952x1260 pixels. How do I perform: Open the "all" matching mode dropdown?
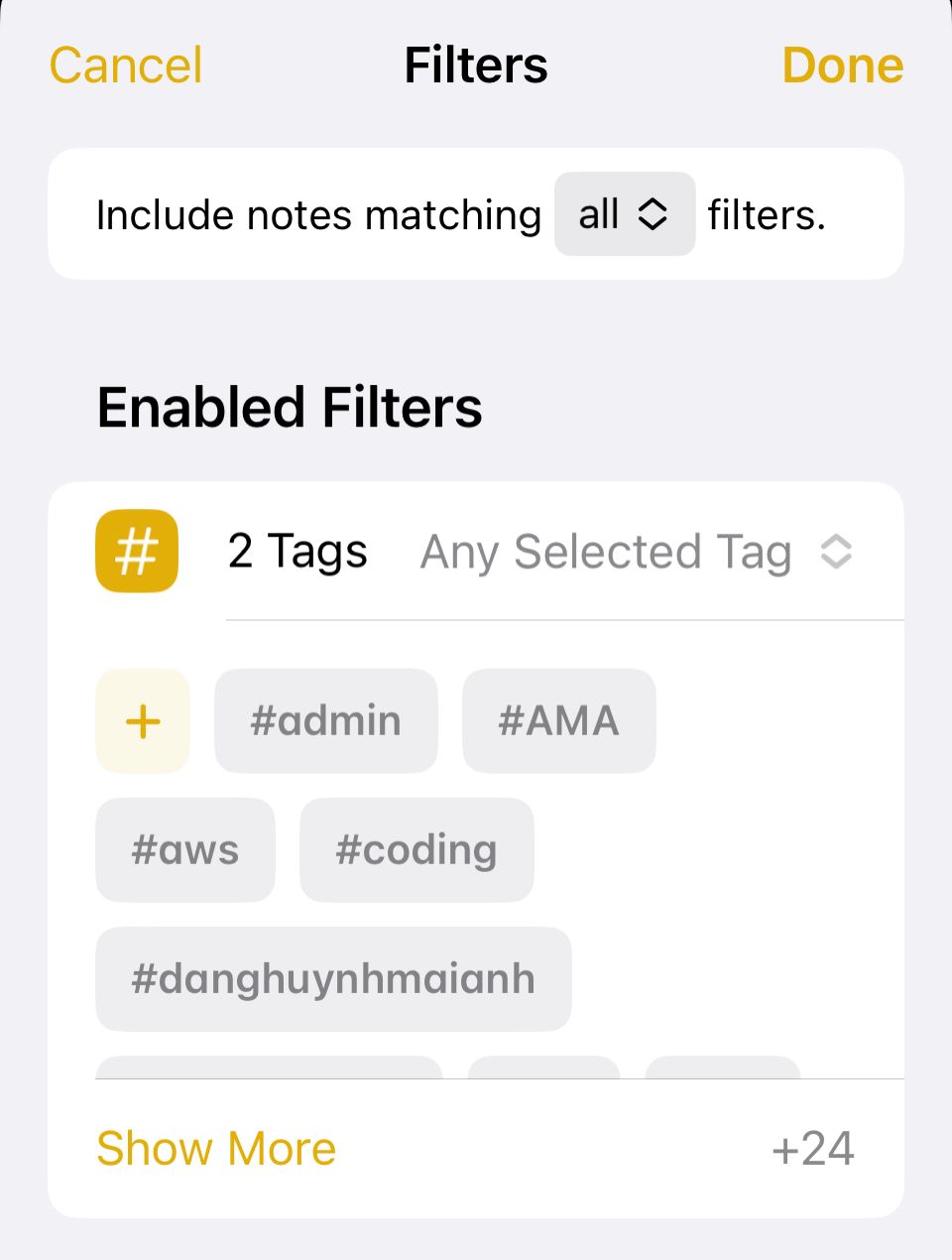pyautogui.click(x=625, y=214)
